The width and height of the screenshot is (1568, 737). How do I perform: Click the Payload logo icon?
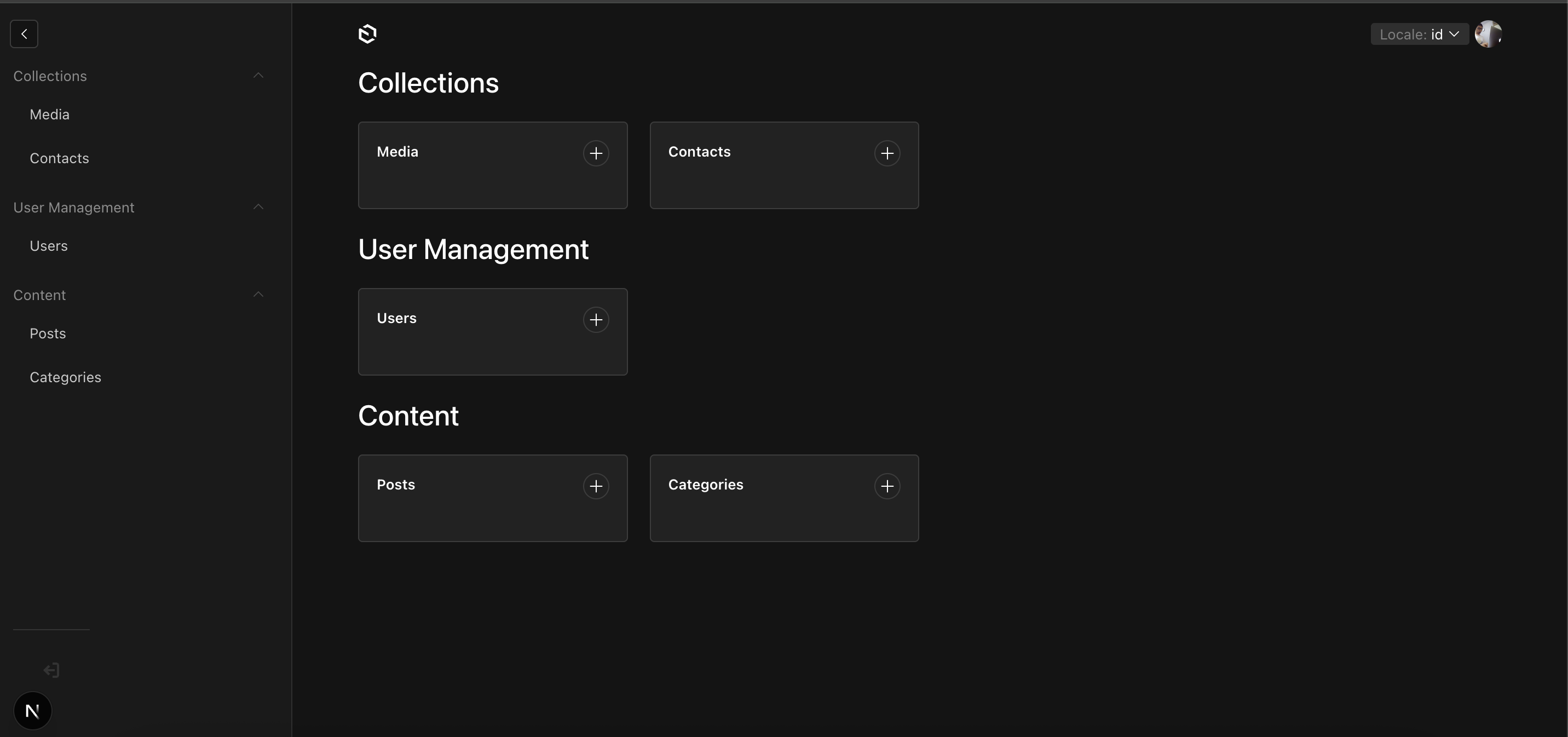[367, 34]
